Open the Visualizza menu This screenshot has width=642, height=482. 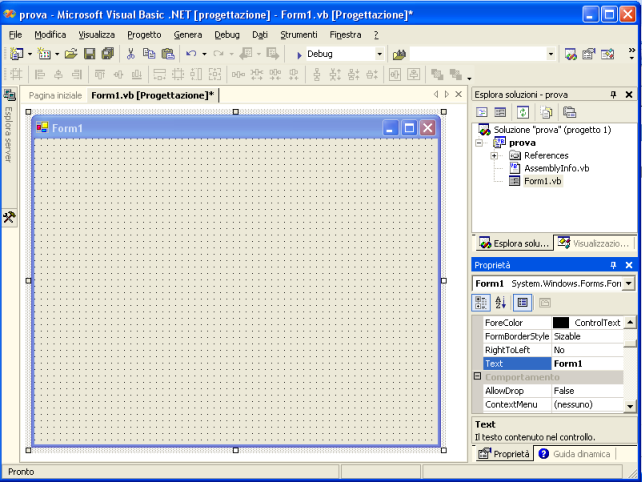coord(97,35)
